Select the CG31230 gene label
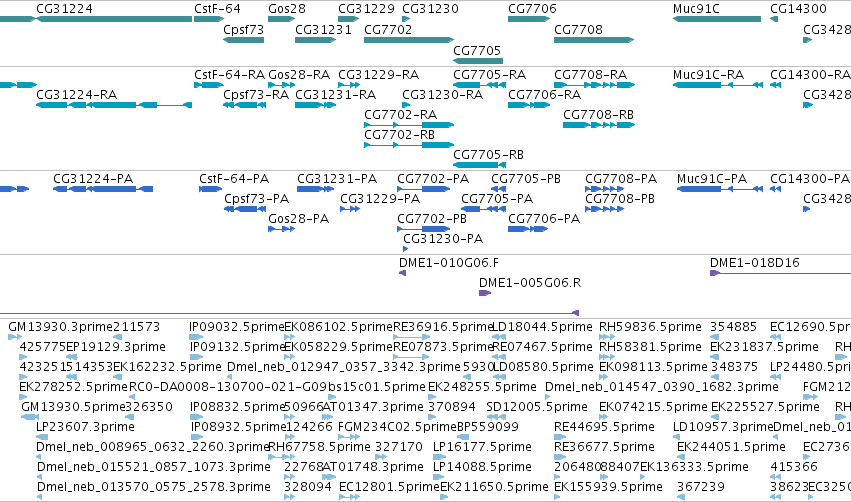Viewport: 851px width, 502px height. pyautogui.click(x=430, y=9)
